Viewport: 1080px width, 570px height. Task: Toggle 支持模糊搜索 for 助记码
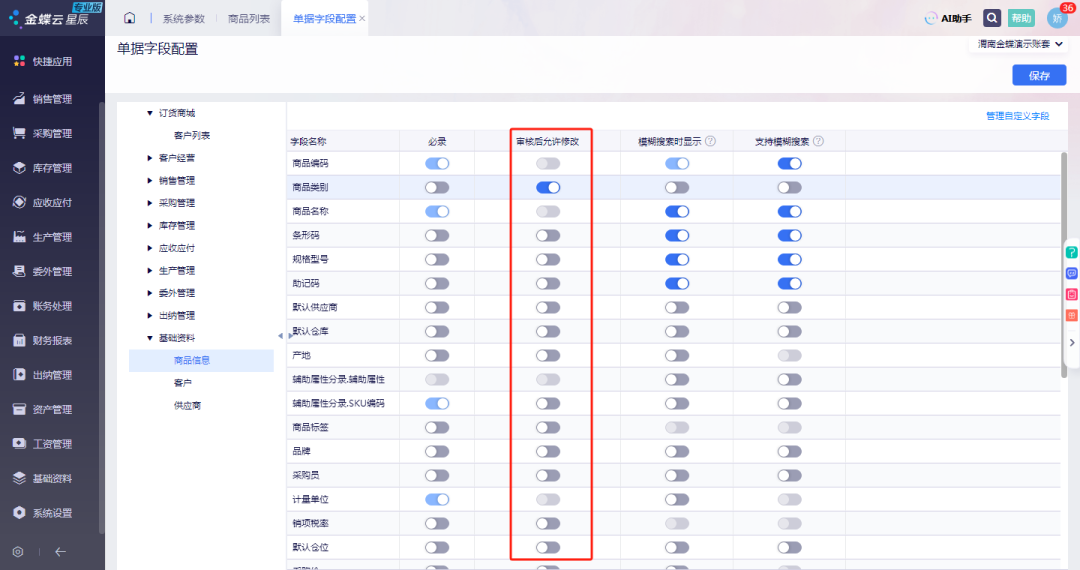(x=789, y=284)
